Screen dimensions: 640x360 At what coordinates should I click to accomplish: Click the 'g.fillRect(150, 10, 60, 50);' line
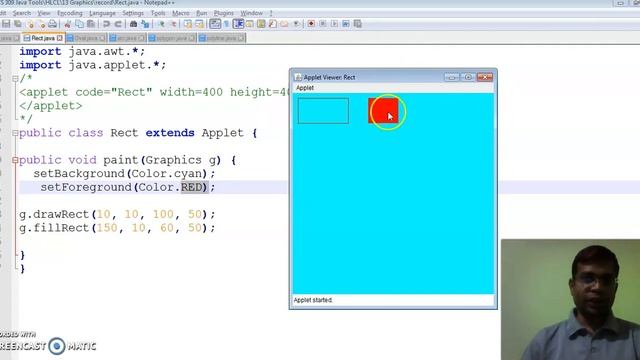117,228
